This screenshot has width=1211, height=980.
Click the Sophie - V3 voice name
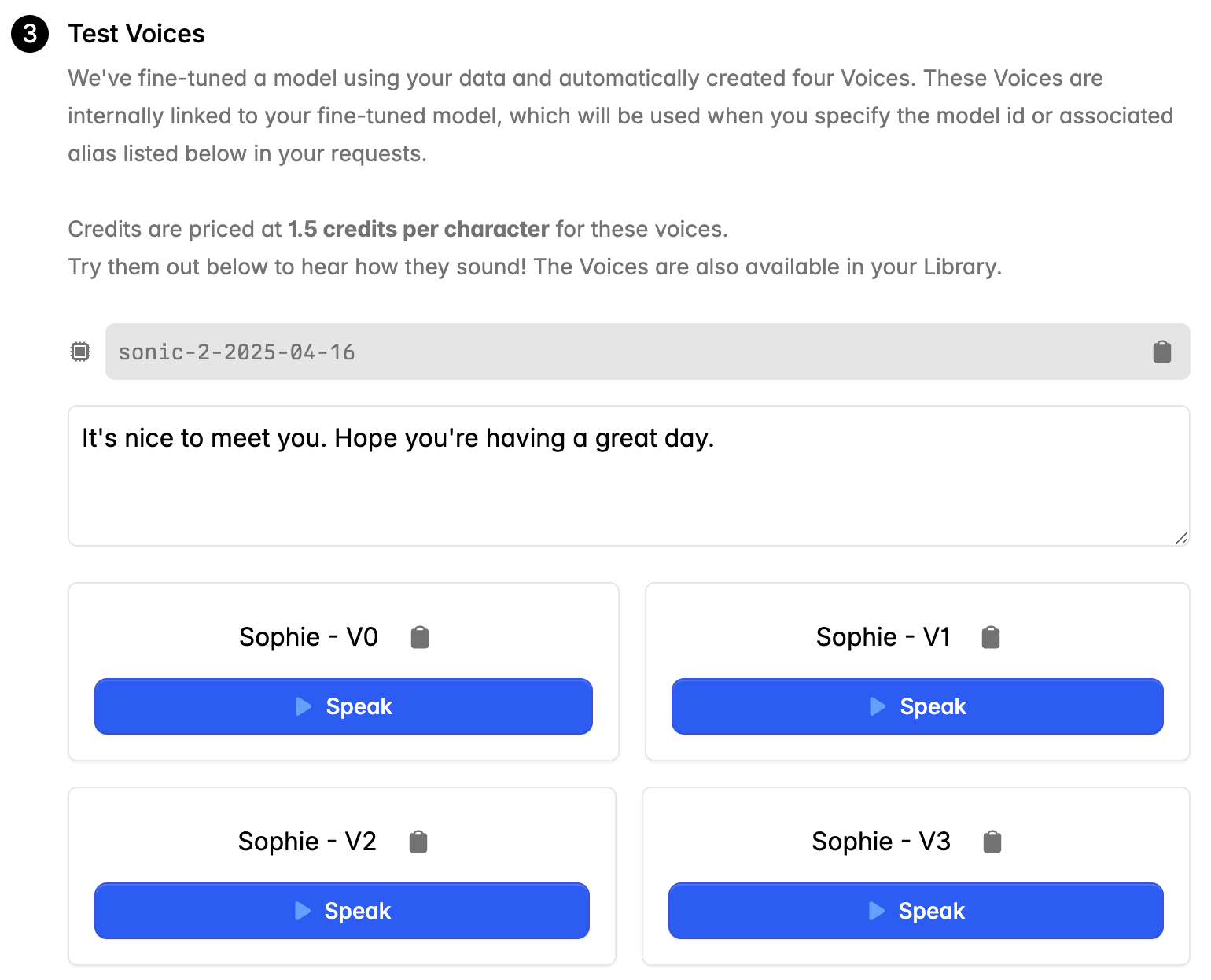tap(881, 842)
